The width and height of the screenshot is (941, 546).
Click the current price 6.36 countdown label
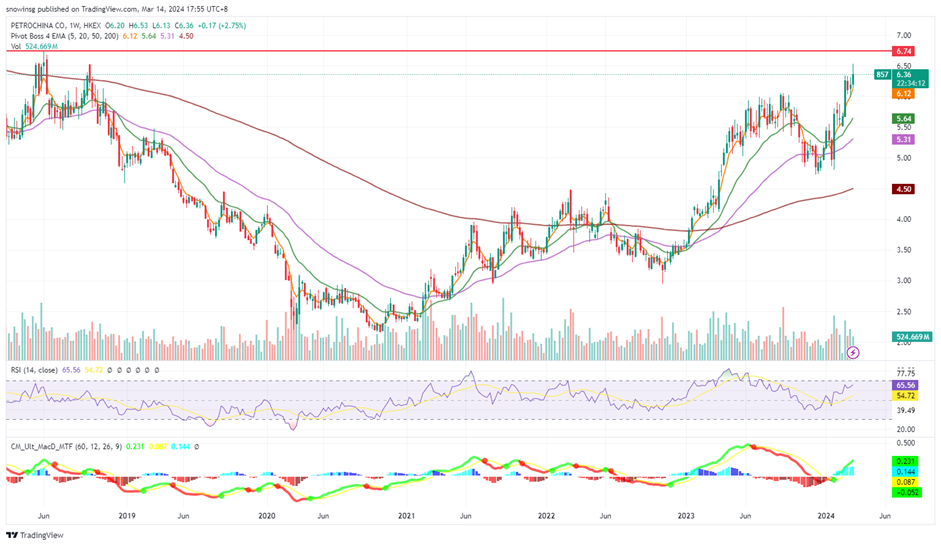coord(910,79)
